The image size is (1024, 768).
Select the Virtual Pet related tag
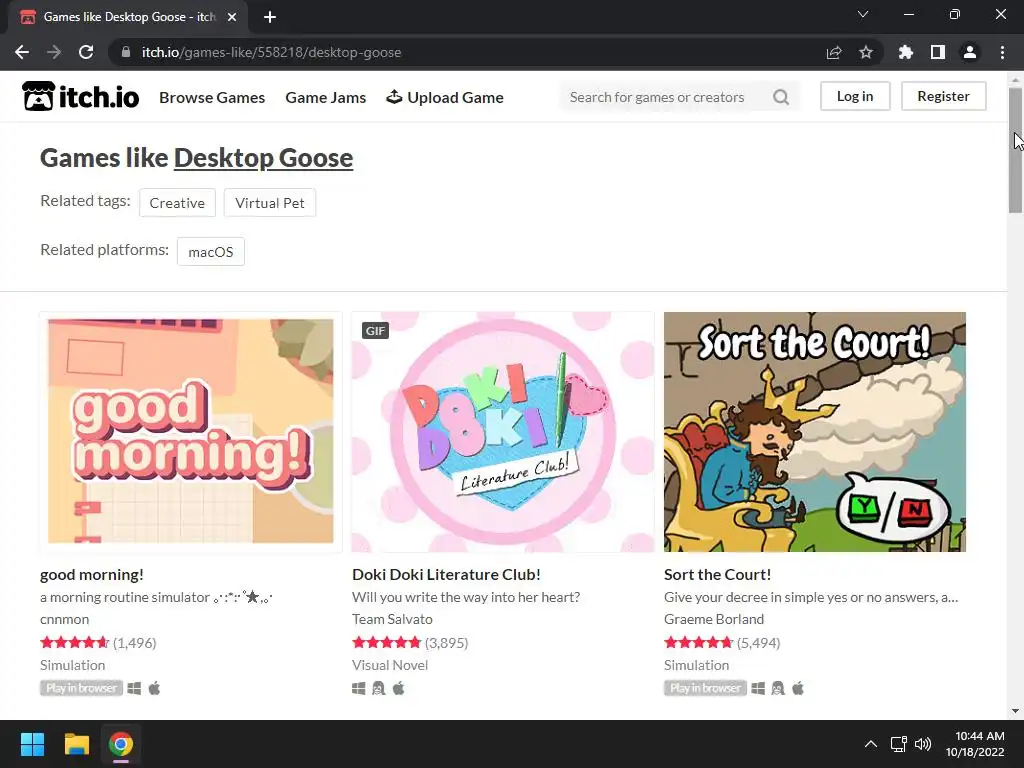click(x=270, y=202)
